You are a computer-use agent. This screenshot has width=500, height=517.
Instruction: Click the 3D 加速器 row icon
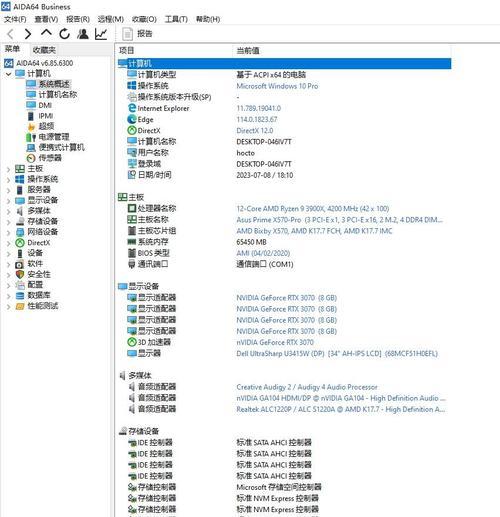click(132, 342)
